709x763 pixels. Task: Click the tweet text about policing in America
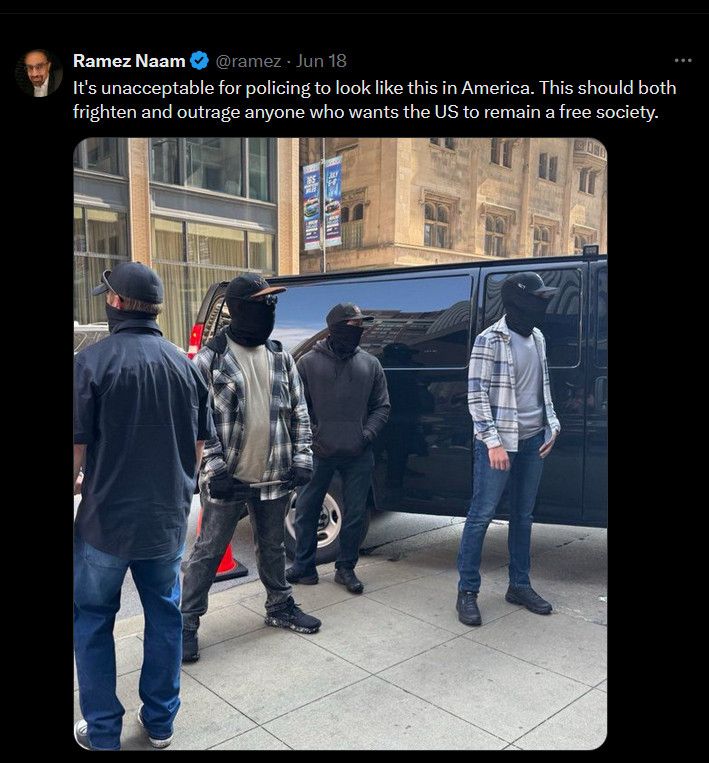point(374,100)
